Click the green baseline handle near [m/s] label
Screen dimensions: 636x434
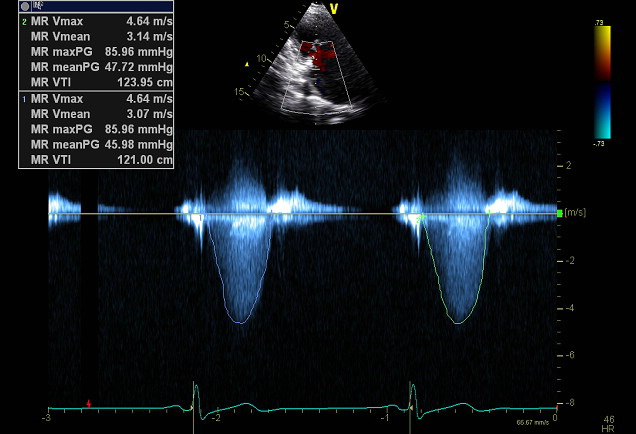559,213
